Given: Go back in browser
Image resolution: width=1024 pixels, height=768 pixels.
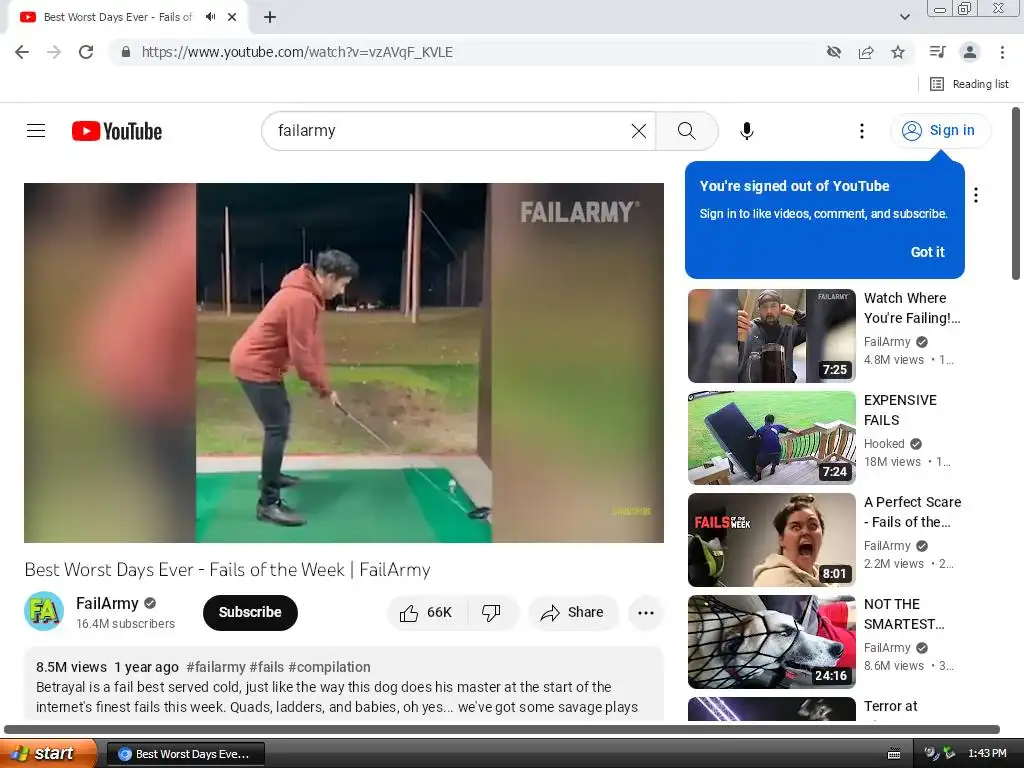Looking at the screenshot, I should pyautogui.click(x=22, y=52).
